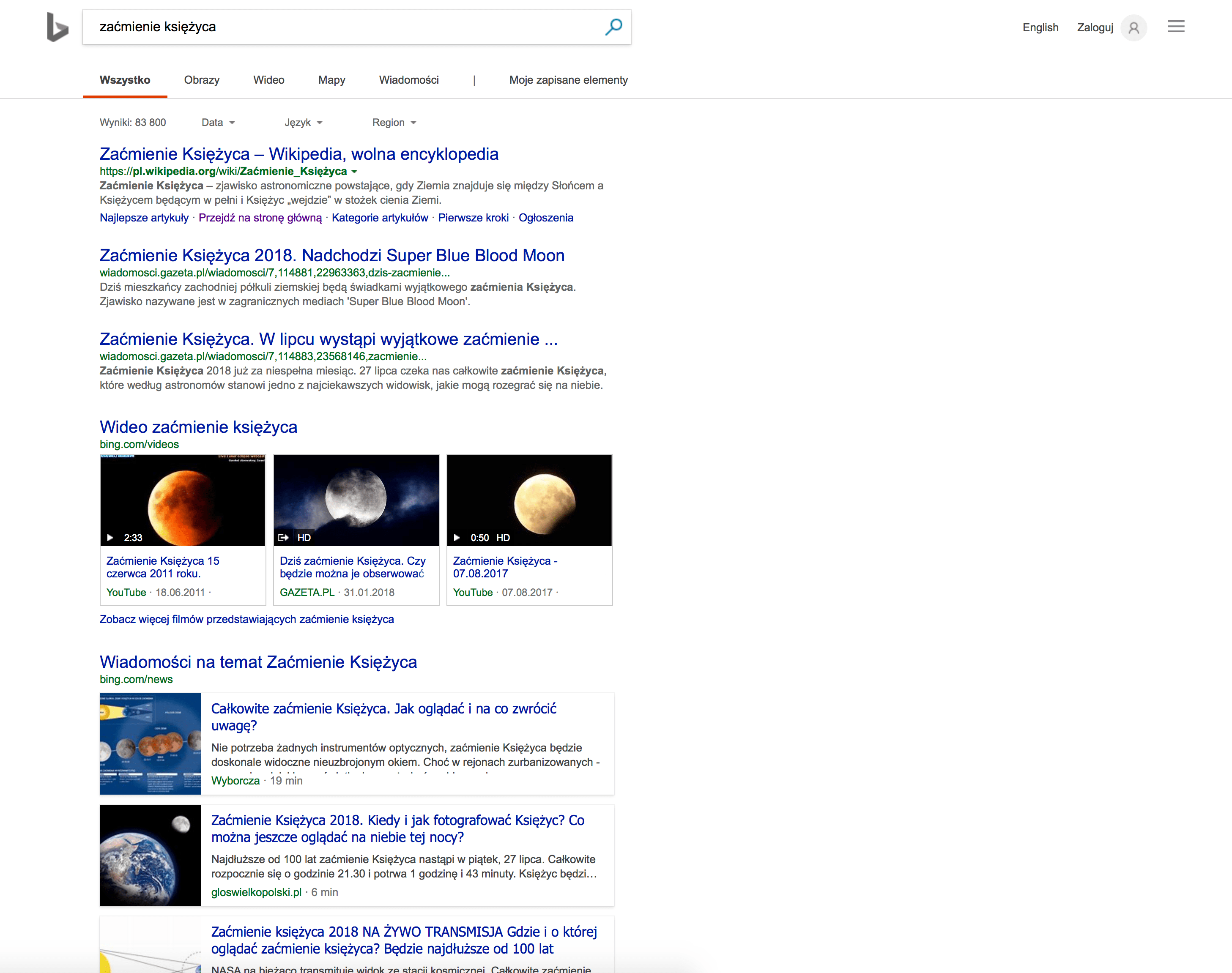
Task: Open the Wideo zaćmienie księżyca heading
Action: (198, 426)
